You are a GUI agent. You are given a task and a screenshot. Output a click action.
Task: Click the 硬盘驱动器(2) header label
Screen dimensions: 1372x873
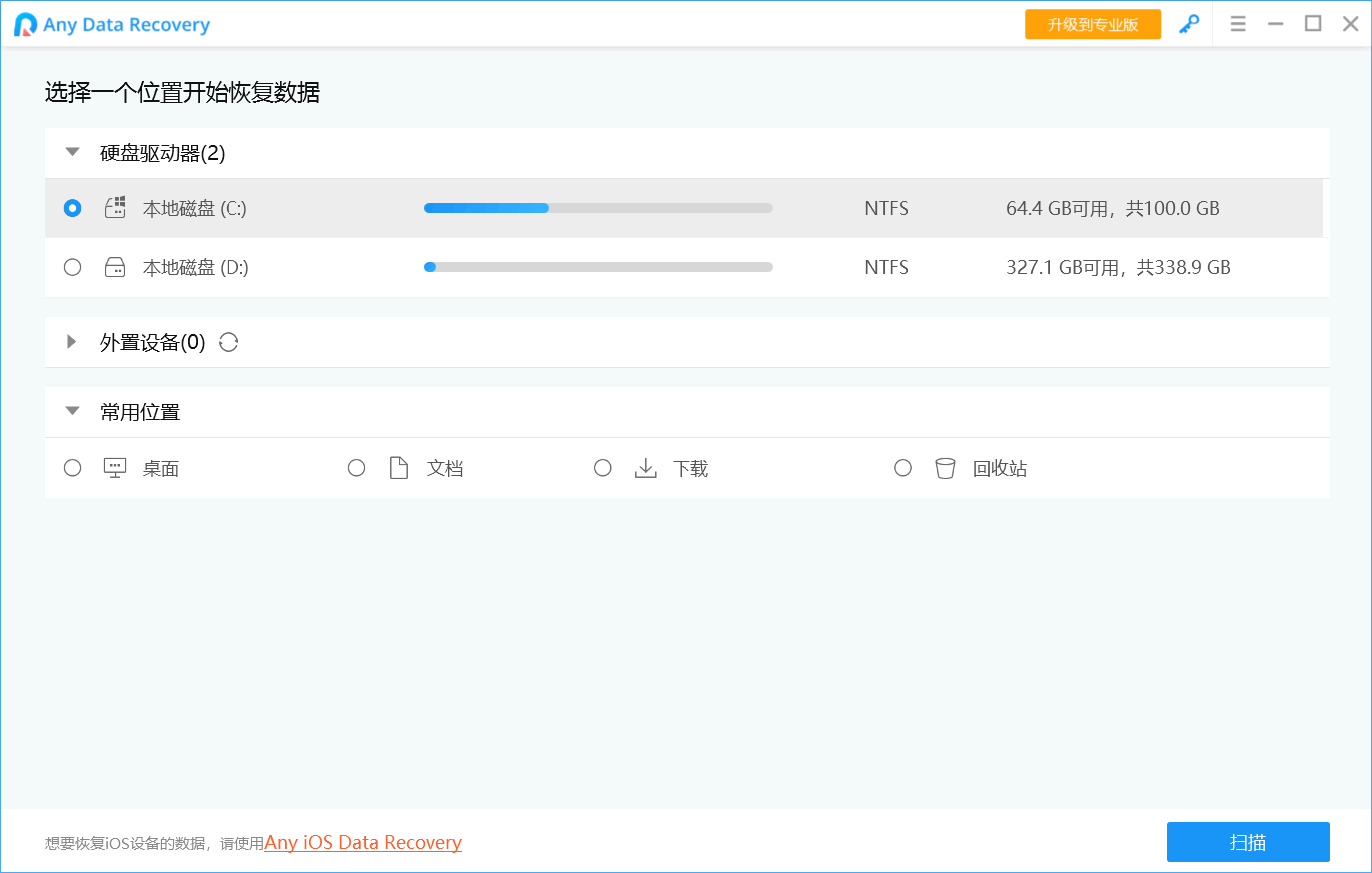point(162,153)
